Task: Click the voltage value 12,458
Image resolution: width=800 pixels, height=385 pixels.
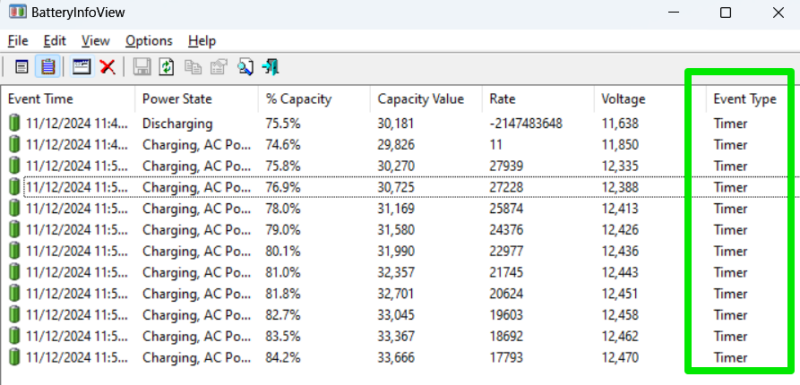Action: click(x=620, y=315)
